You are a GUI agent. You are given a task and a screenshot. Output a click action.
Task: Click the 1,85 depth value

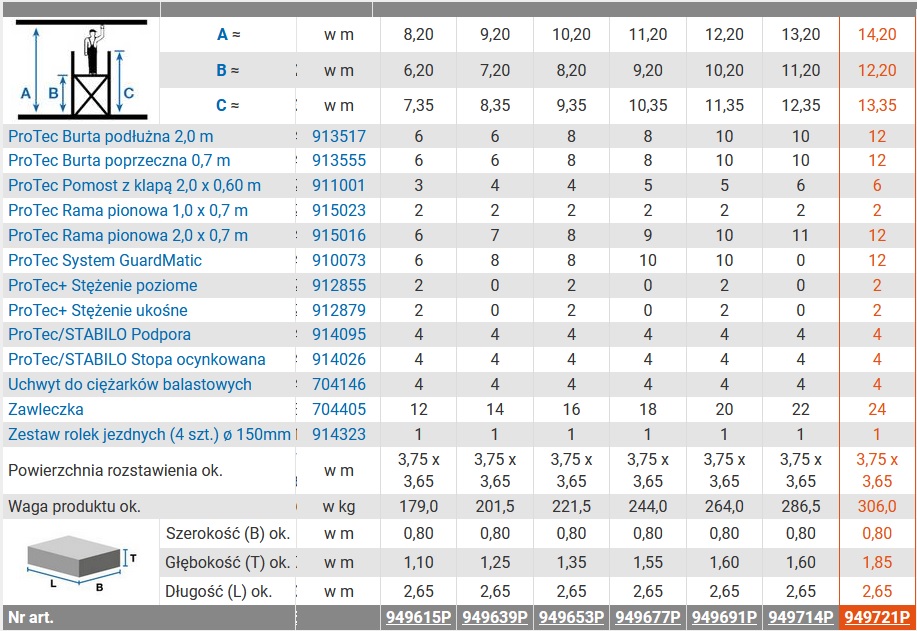877,563
